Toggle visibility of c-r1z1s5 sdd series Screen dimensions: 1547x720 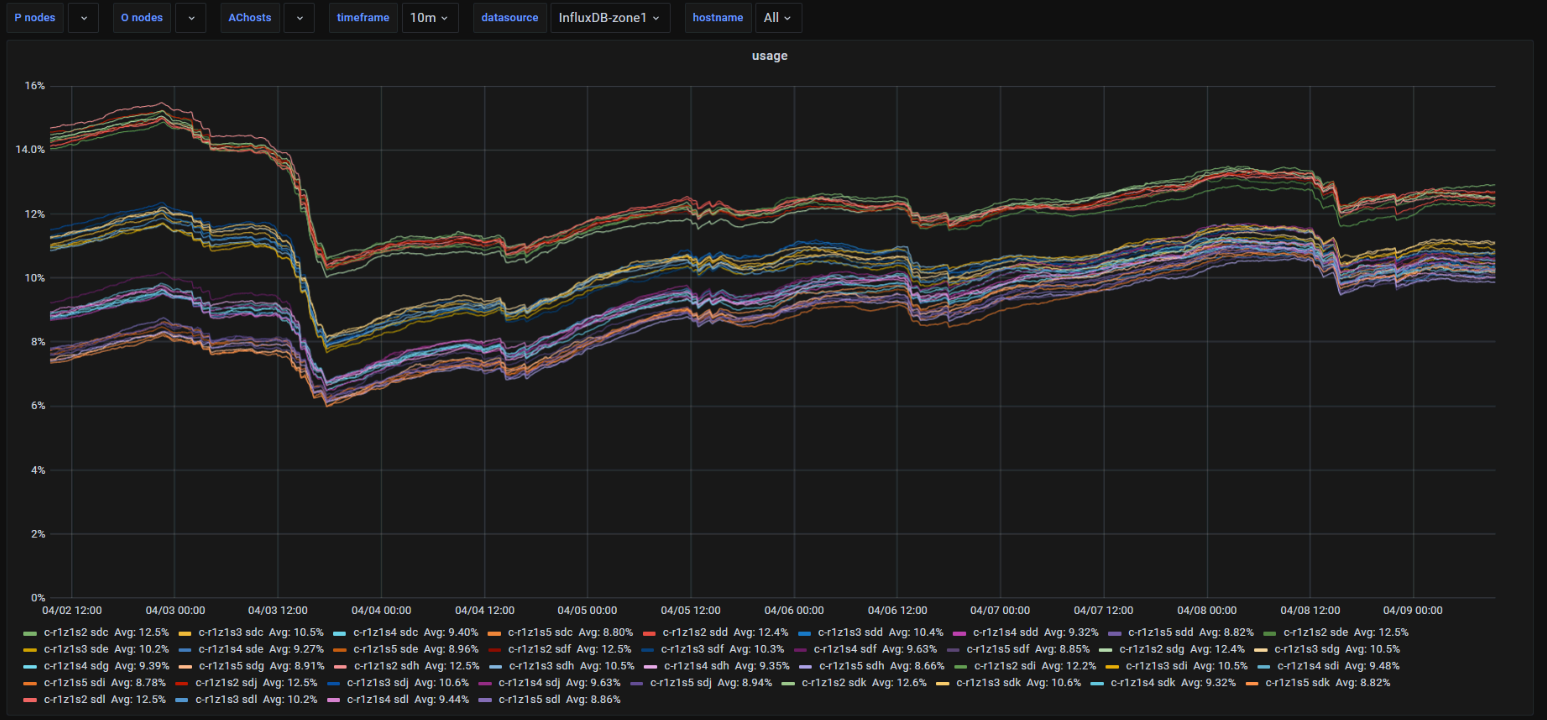click(1160, 633)
